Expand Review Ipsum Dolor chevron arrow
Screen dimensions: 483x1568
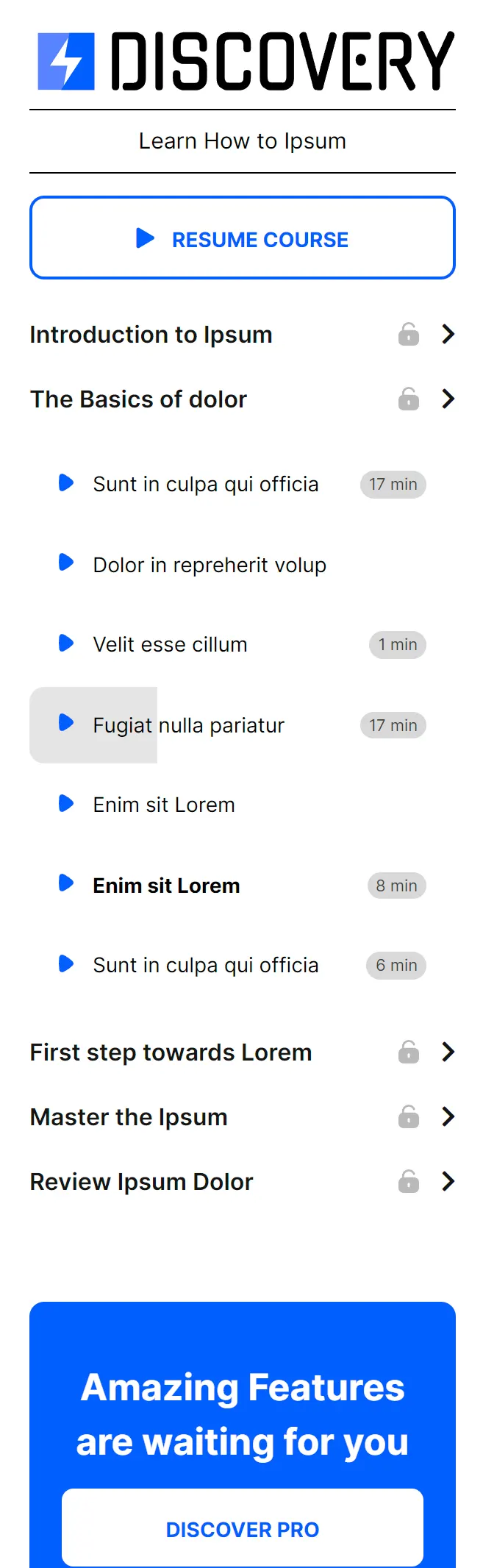[x=448, y=1181]
